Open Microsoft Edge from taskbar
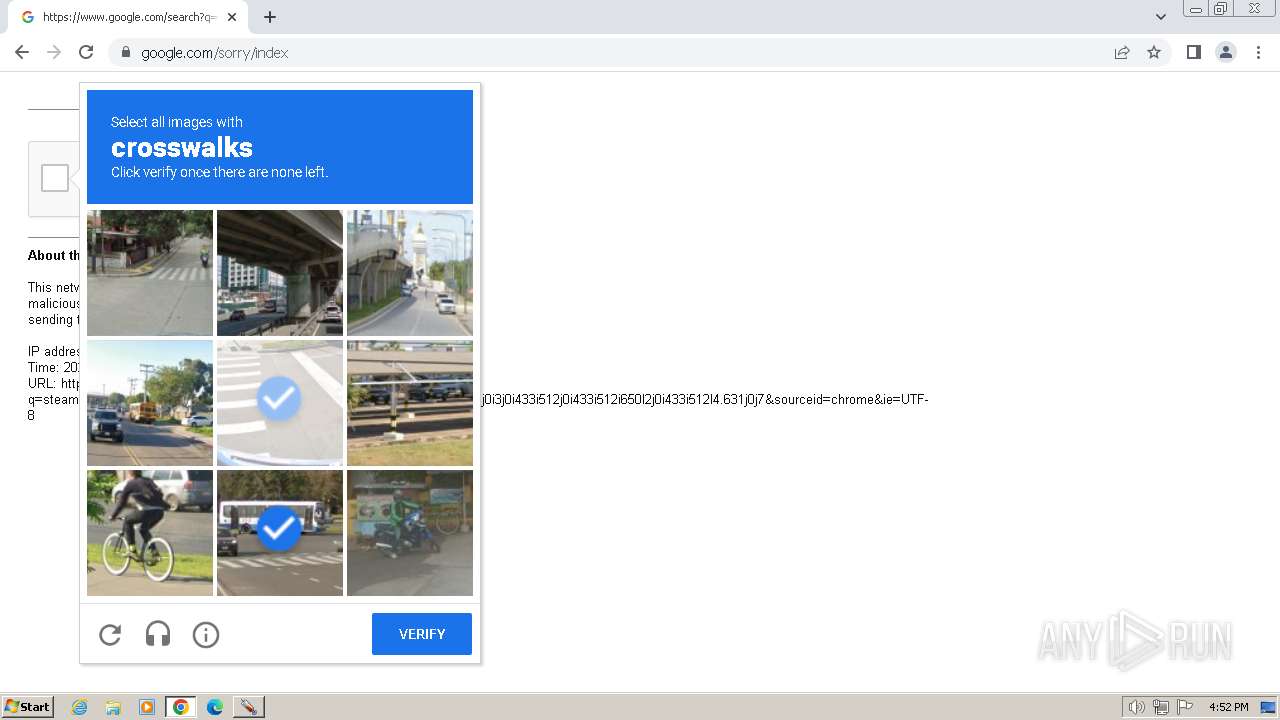Screen dimensions: 1280x720 click(215, 707)
